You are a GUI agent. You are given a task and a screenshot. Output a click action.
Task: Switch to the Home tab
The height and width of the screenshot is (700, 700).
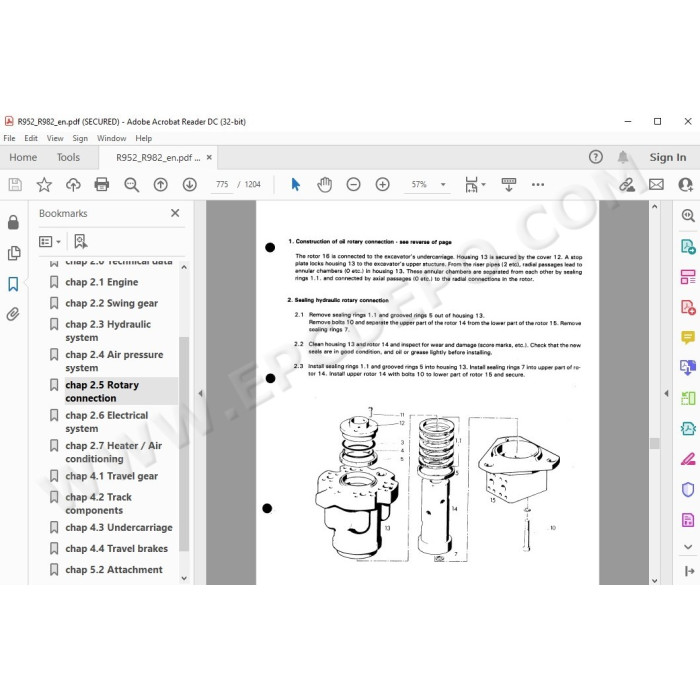click(x=23, y=158)
